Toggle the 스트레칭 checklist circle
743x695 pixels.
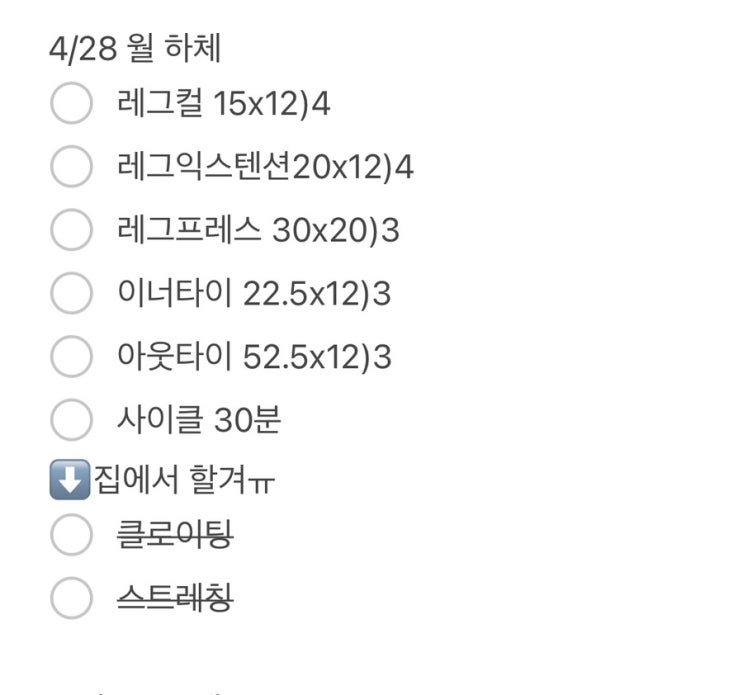(71, 598)
